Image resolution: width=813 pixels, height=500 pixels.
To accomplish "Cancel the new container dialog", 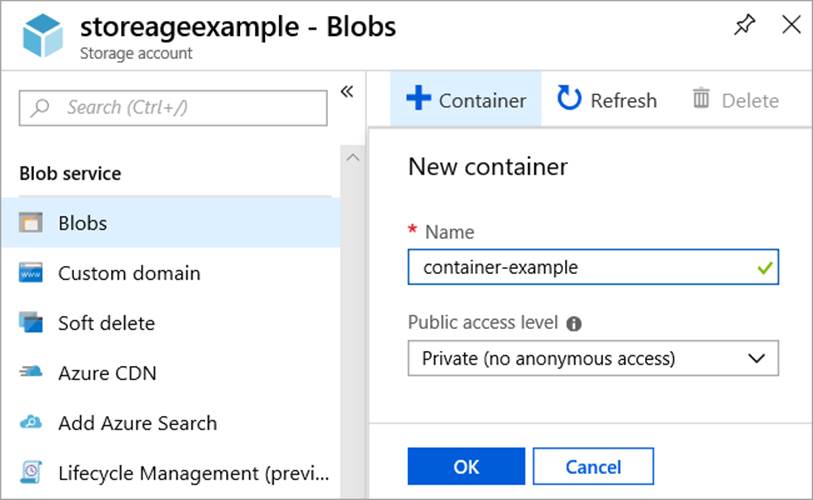I will pyautogui.click(x=593, y=467).
